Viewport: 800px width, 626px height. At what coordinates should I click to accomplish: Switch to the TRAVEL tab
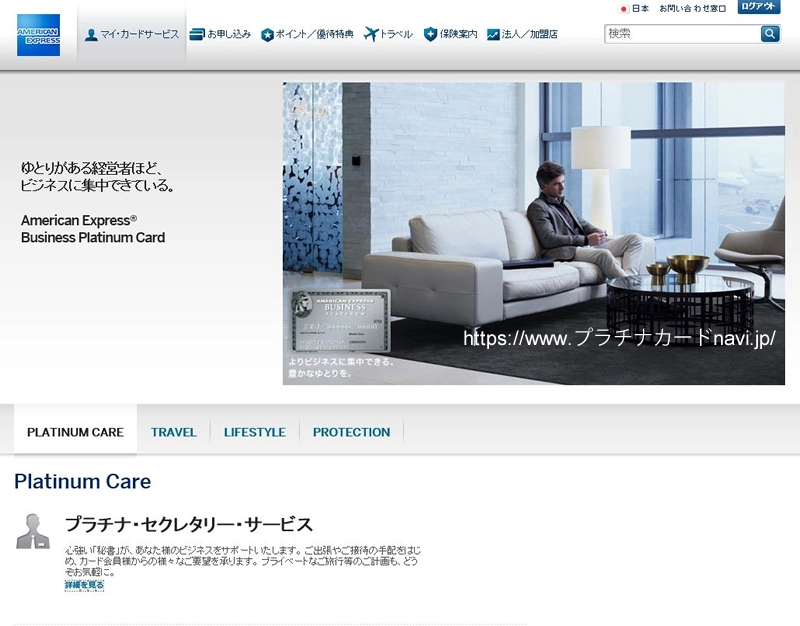pos(174,432)
